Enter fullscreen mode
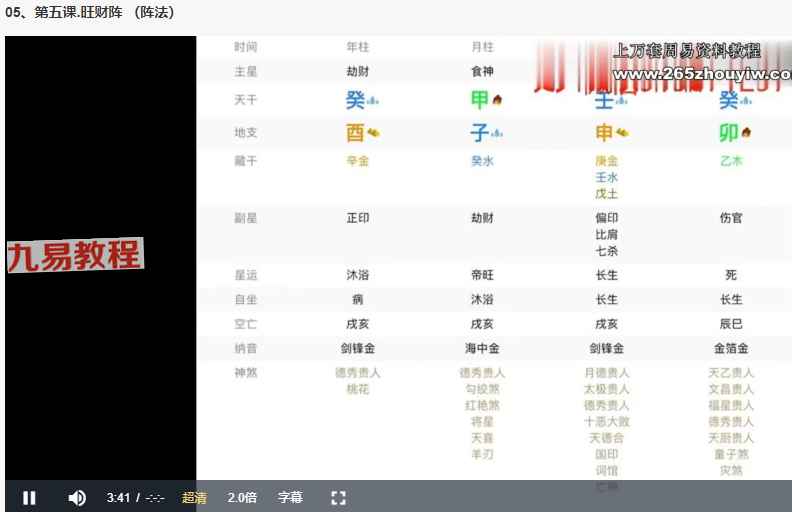Viewport: 792px width, 512px height. (x=338, y=497)
